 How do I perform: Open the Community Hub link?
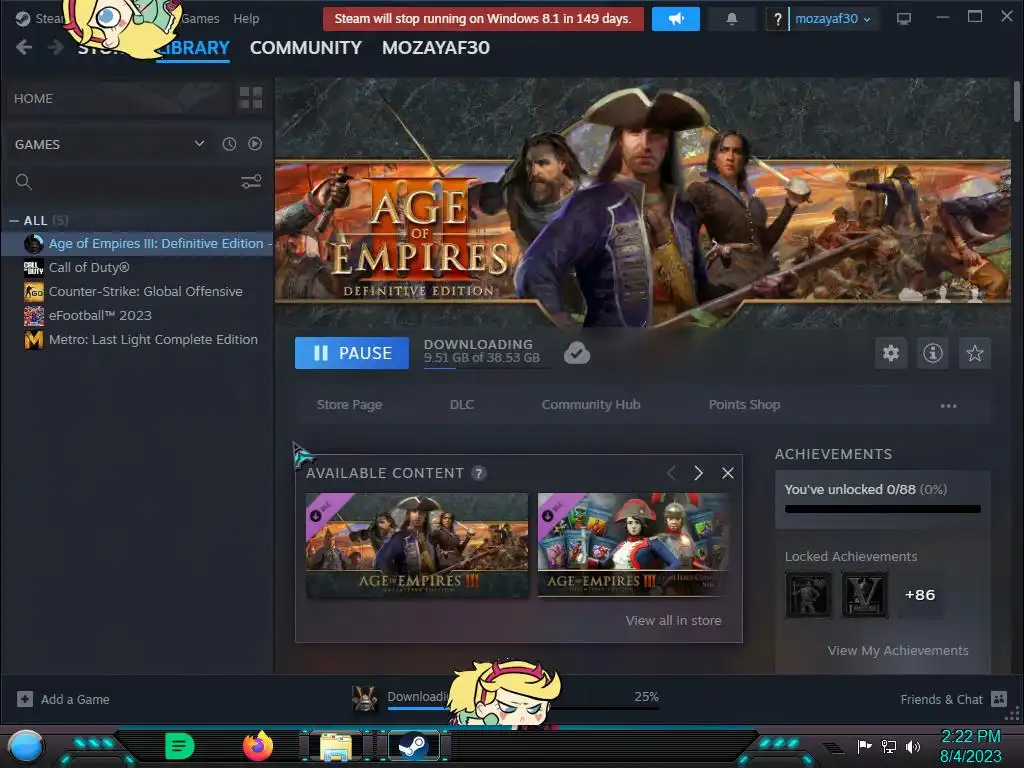(591, 405)
